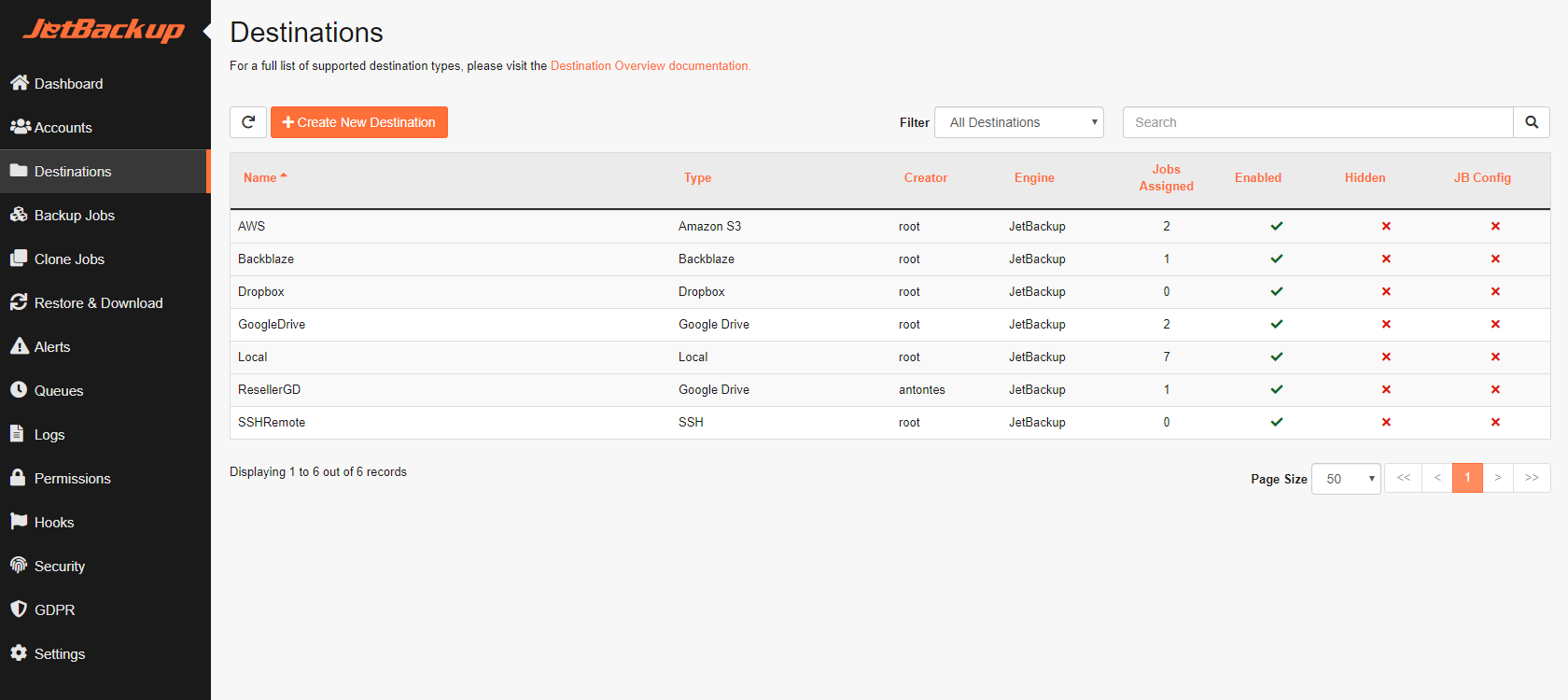
Task: Click the GDPR shield icon
Action: click(x=19, y=609)
